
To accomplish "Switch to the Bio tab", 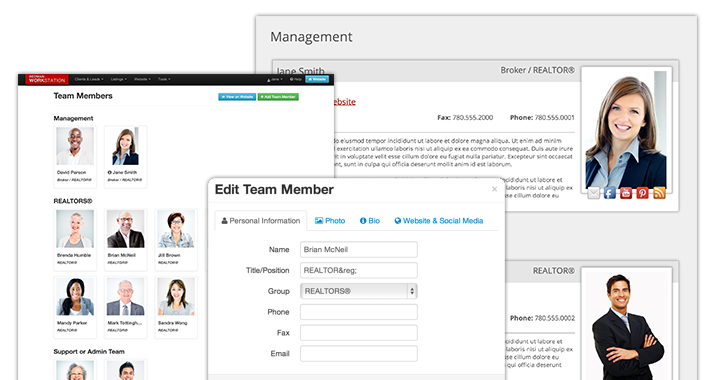I will point(370,221).
